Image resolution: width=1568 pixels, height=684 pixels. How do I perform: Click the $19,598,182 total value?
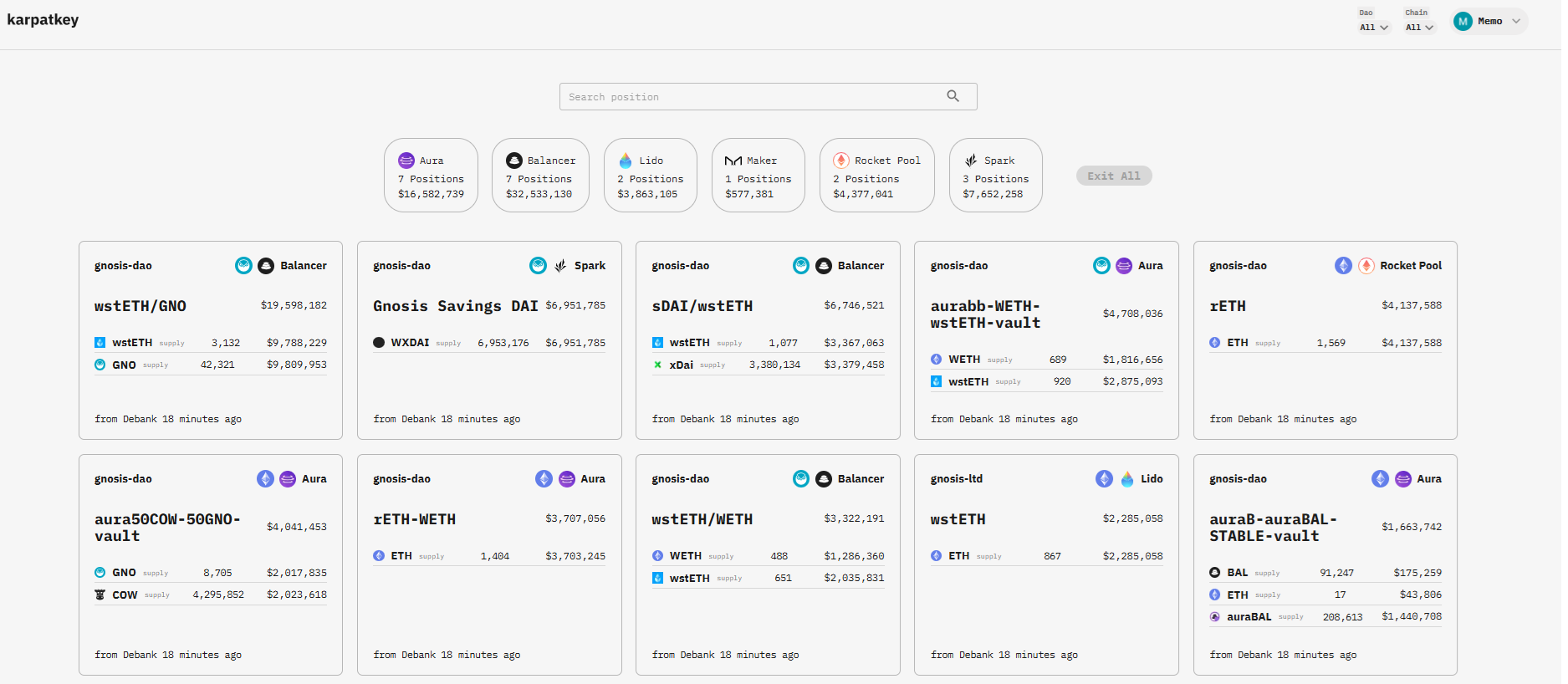pos(294,305)
